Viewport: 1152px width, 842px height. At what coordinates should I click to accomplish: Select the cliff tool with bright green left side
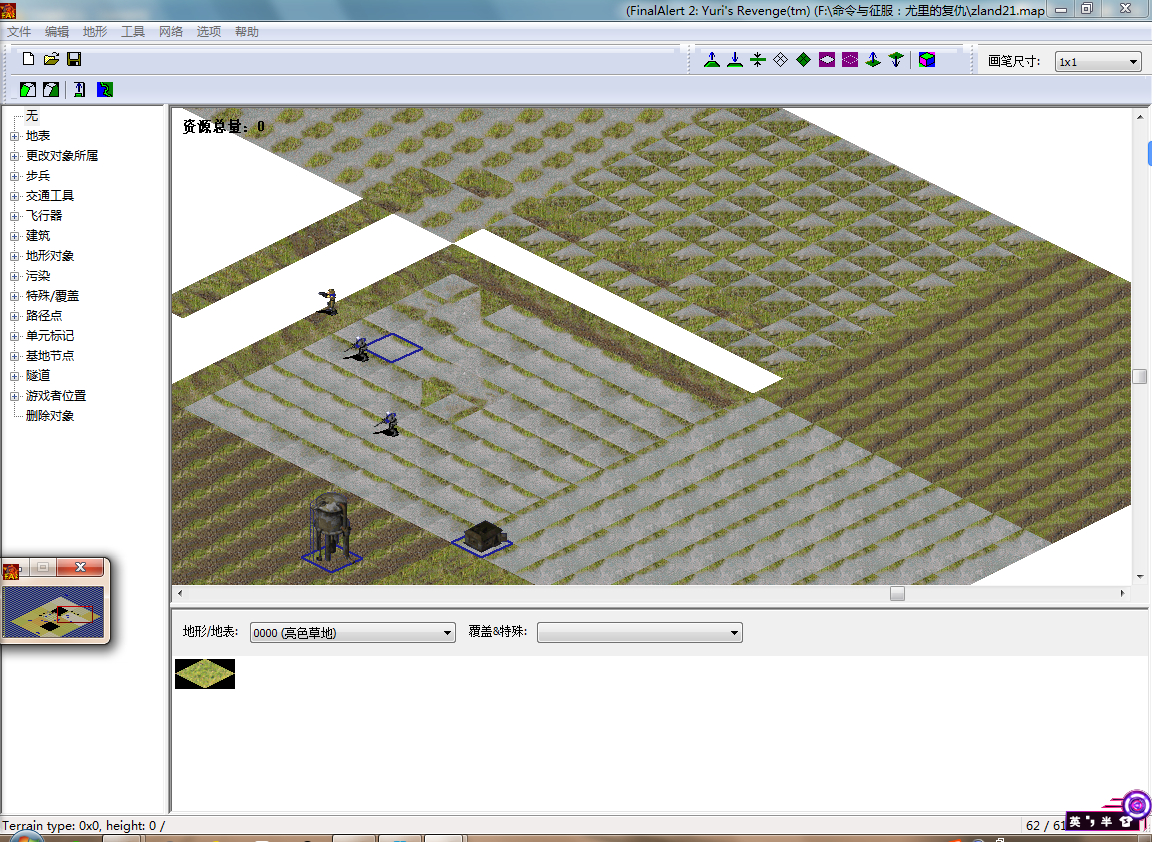[x=28, y=90]
